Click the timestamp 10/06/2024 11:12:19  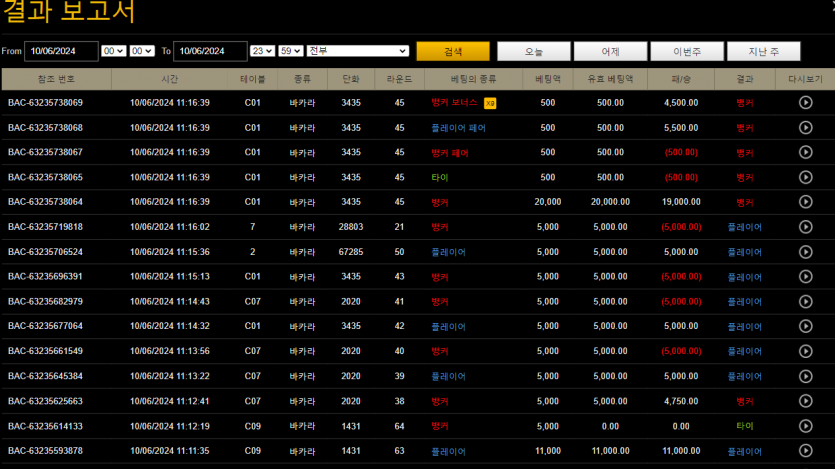click(169, 426)
